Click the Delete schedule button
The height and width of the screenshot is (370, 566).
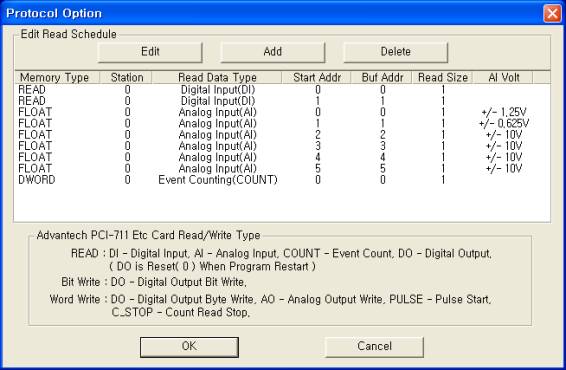pos(396,52)
